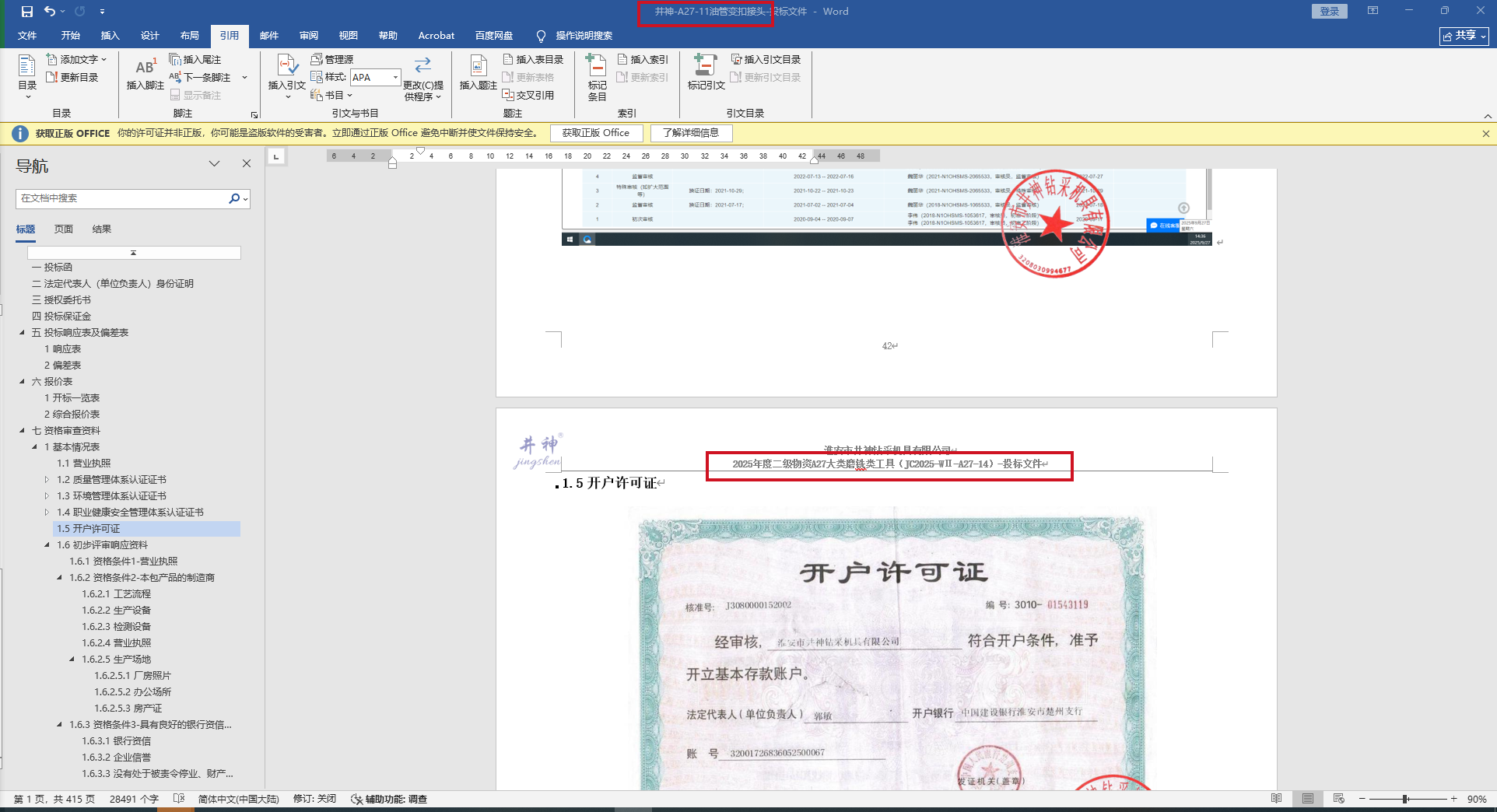Open the footnote group dialog launcher

click(x=254, y=114)
